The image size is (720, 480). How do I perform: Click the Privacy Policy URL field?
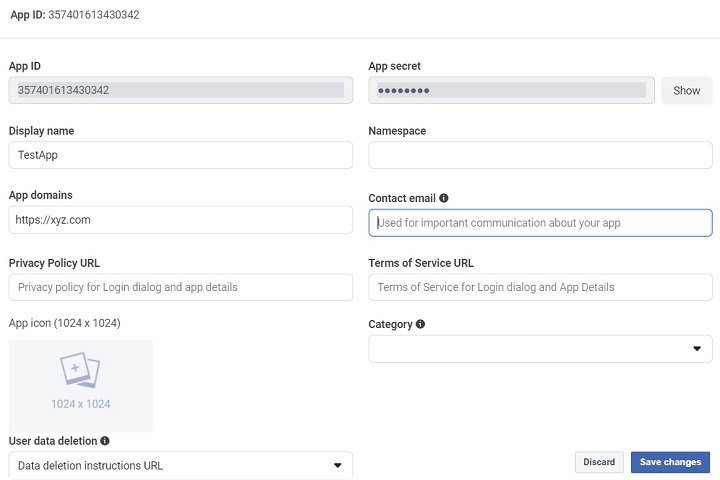(x=180, y=287)
